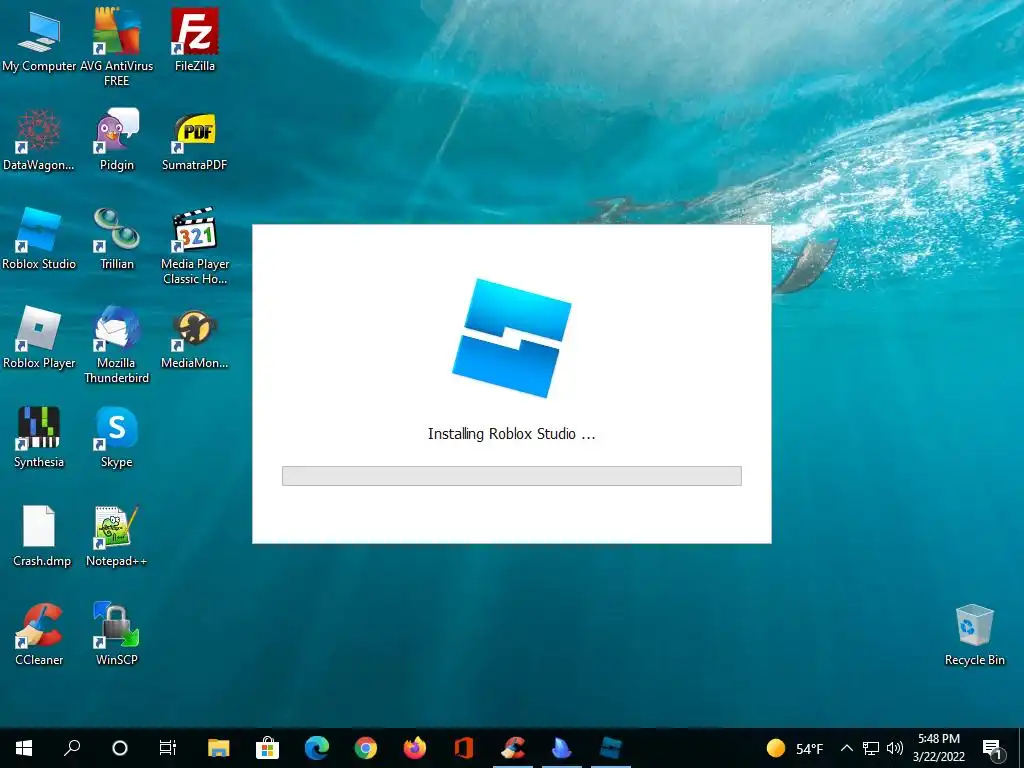Select the CCleaner desktop shortcut
Viewport: 1024px width, 768px height.
click(39, 634)
